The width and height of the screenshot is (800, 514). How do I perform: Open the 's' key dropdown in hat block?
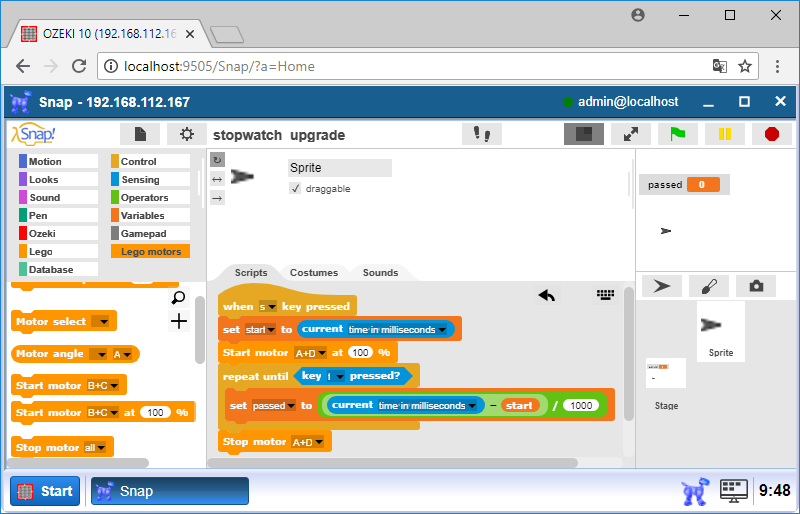point(268,306)
